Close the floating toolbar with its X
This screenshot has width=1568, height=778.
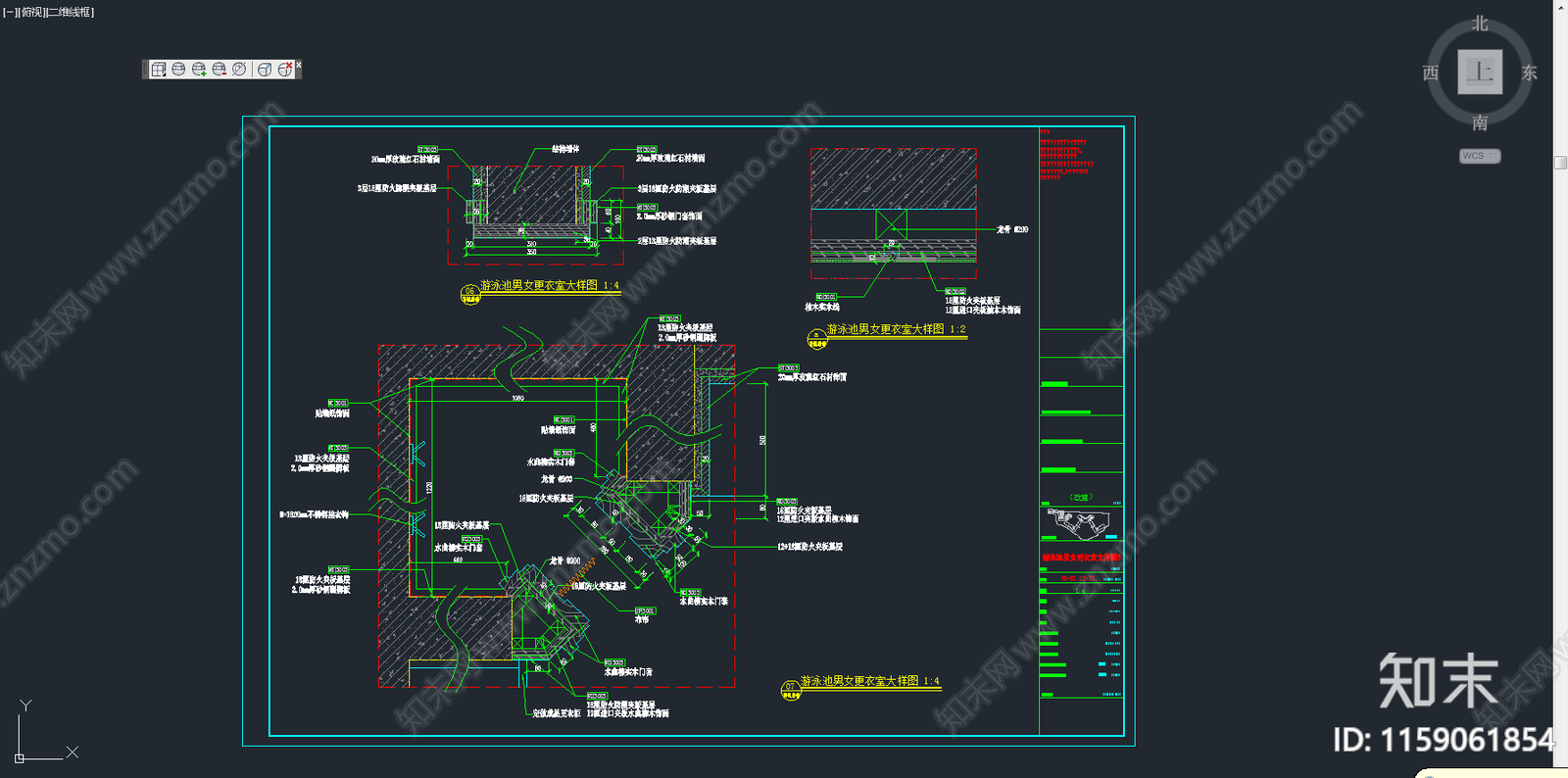(x=299, y=65)
